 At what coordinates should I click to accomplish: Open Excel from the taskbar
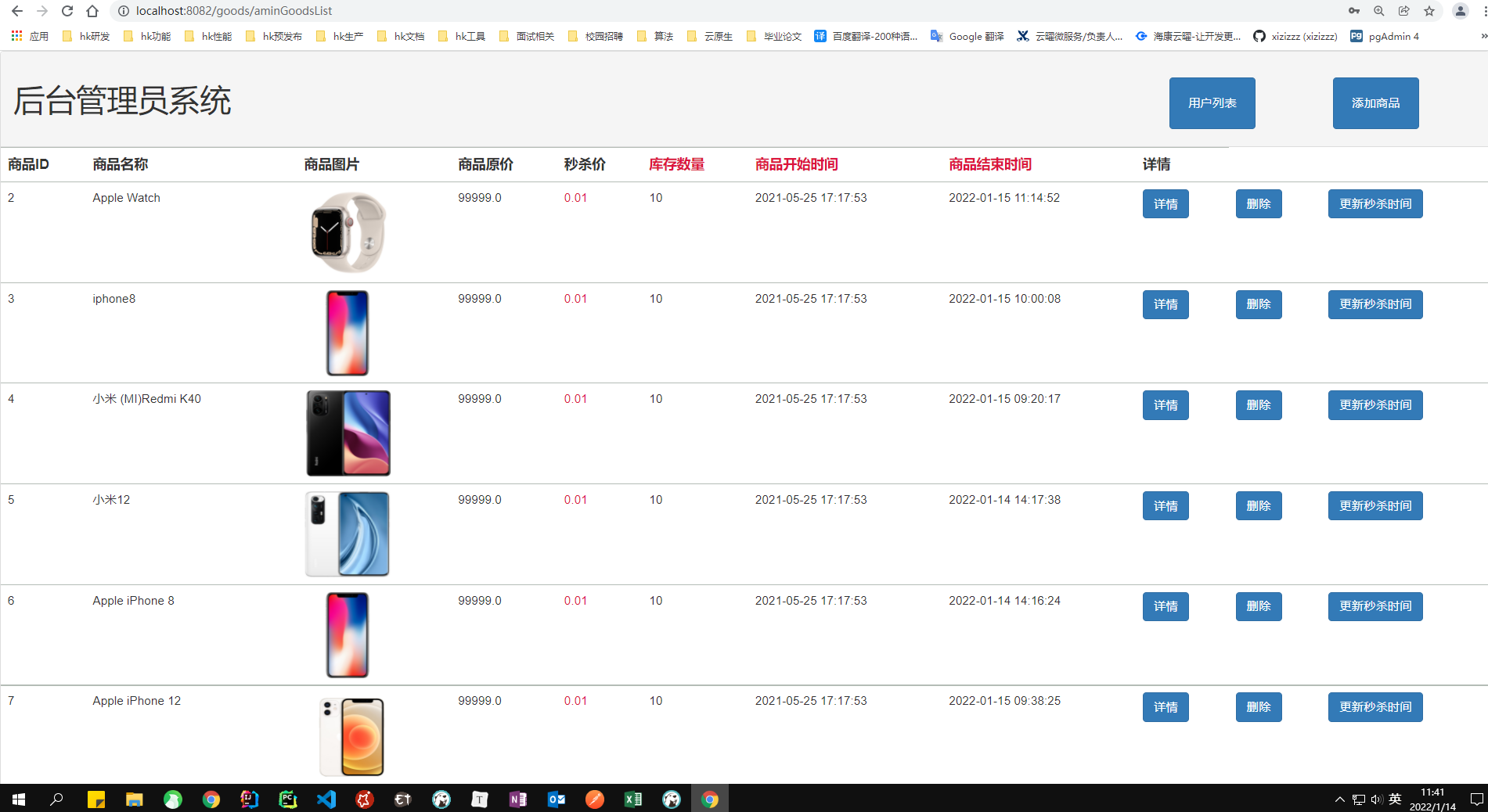pos(632,799)
